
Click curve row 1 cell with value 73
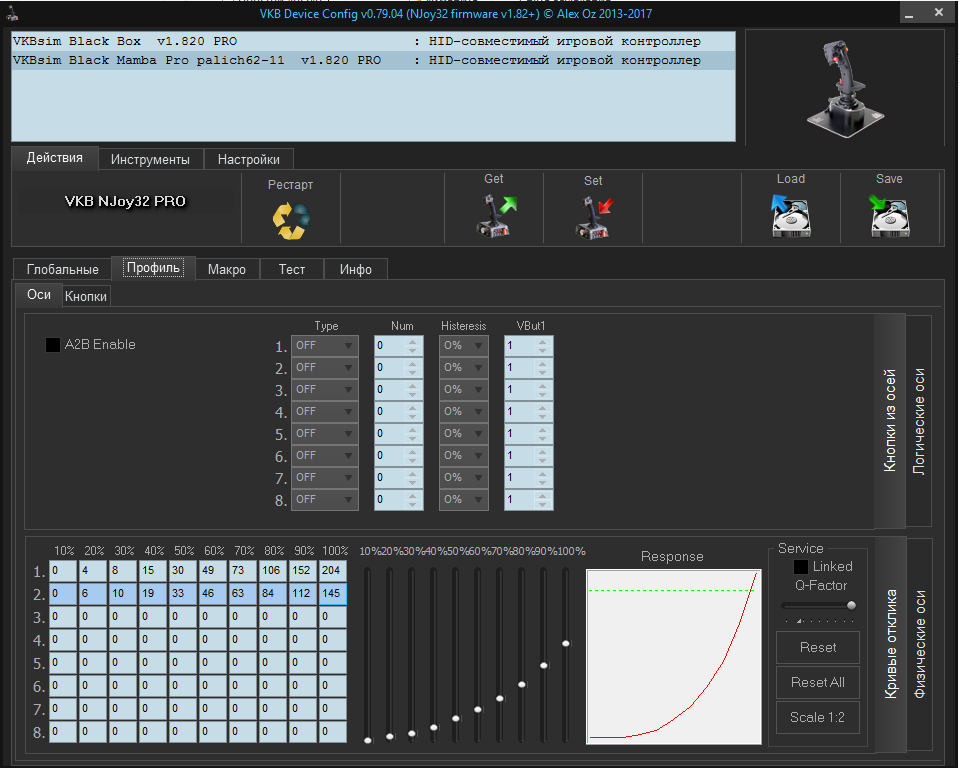click(x=243, y=570)
